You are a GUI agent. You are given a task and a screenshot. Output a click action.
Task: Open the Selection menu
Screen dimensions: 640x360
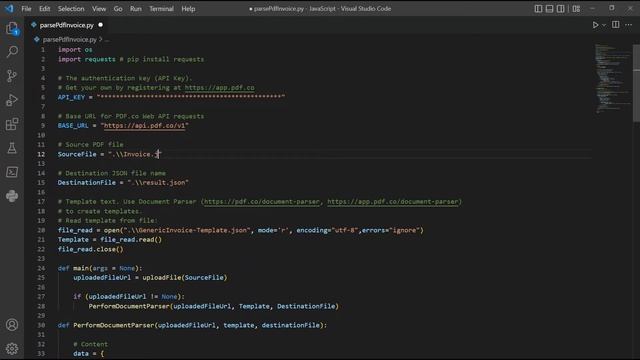[71, 9]
